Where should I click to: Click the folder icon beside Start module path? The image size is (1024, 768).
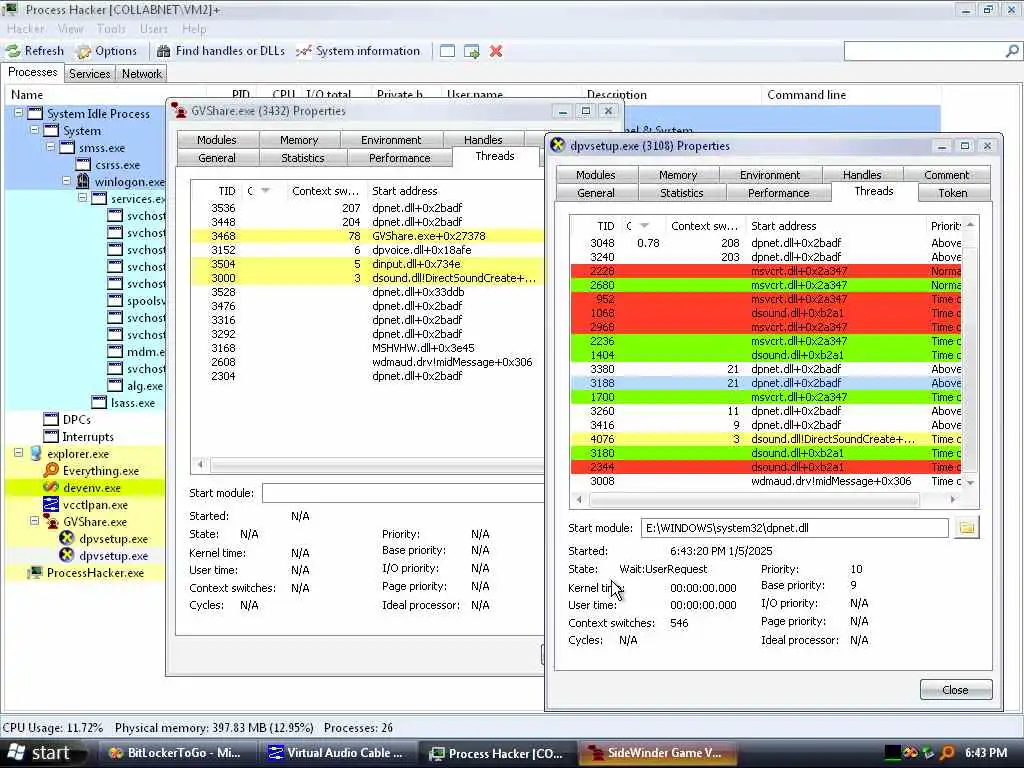[x=967, y=528]
